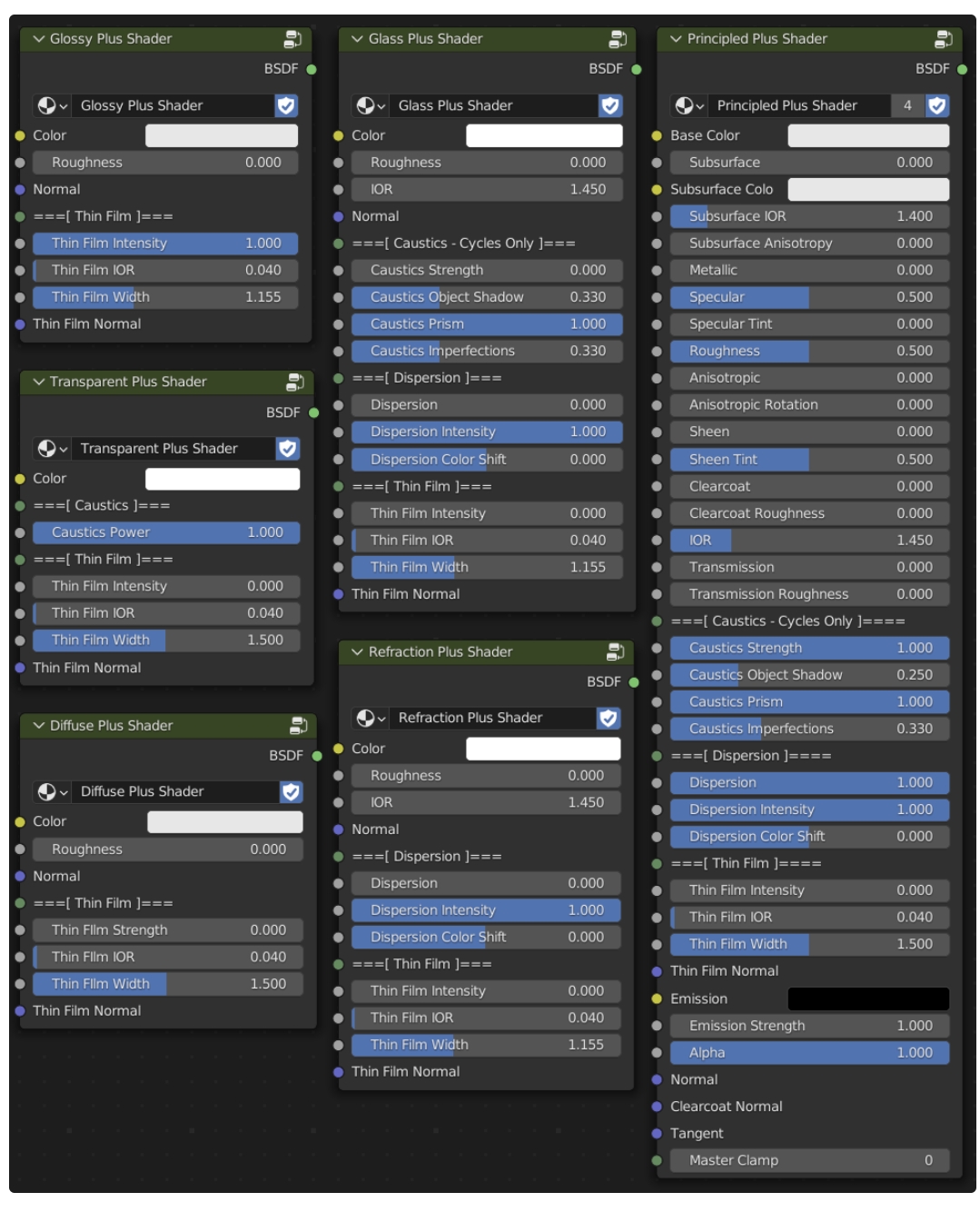The height and width of the screenshot is (1212, 980).
Task: Click BSDF output socket of Transparent Plus Shader
Action: pos(314,412)
